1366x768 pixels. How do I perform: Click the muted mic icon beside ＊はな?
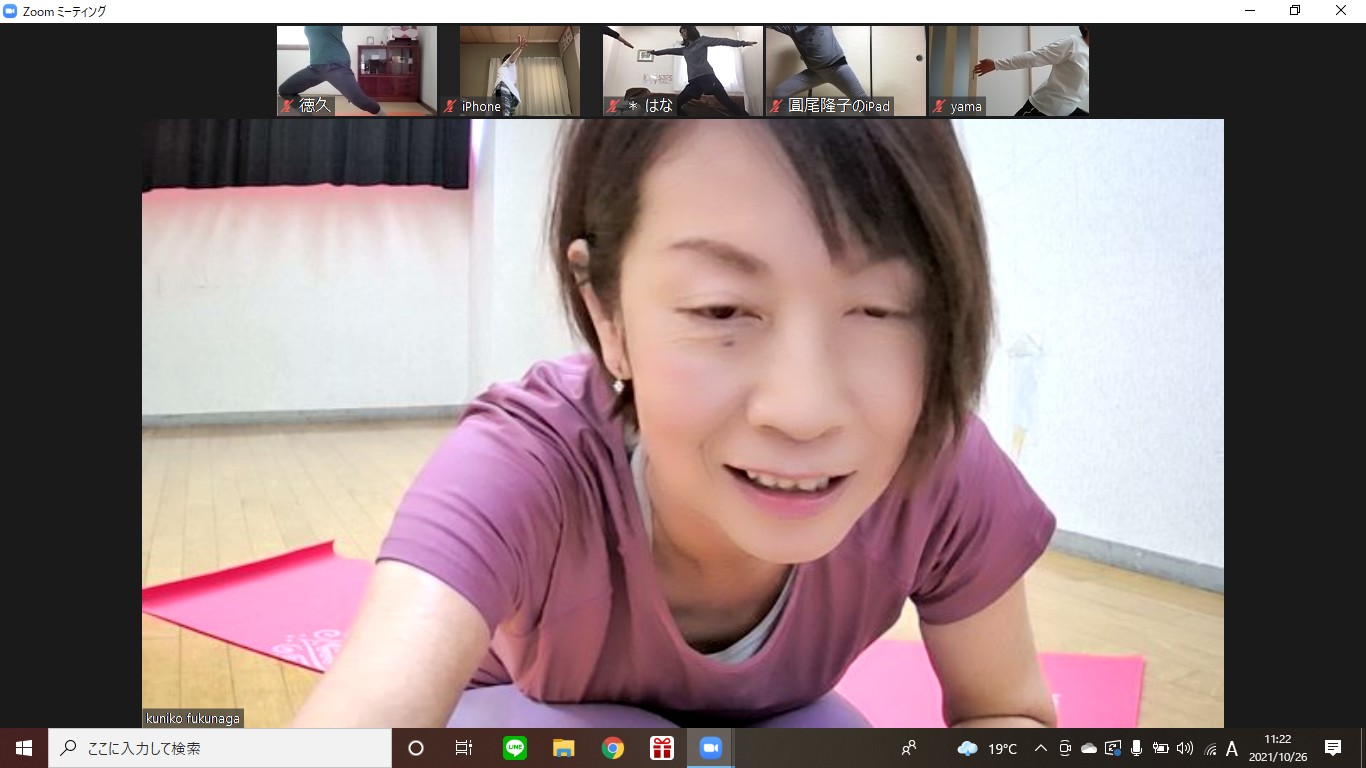(x=614, y=106)
